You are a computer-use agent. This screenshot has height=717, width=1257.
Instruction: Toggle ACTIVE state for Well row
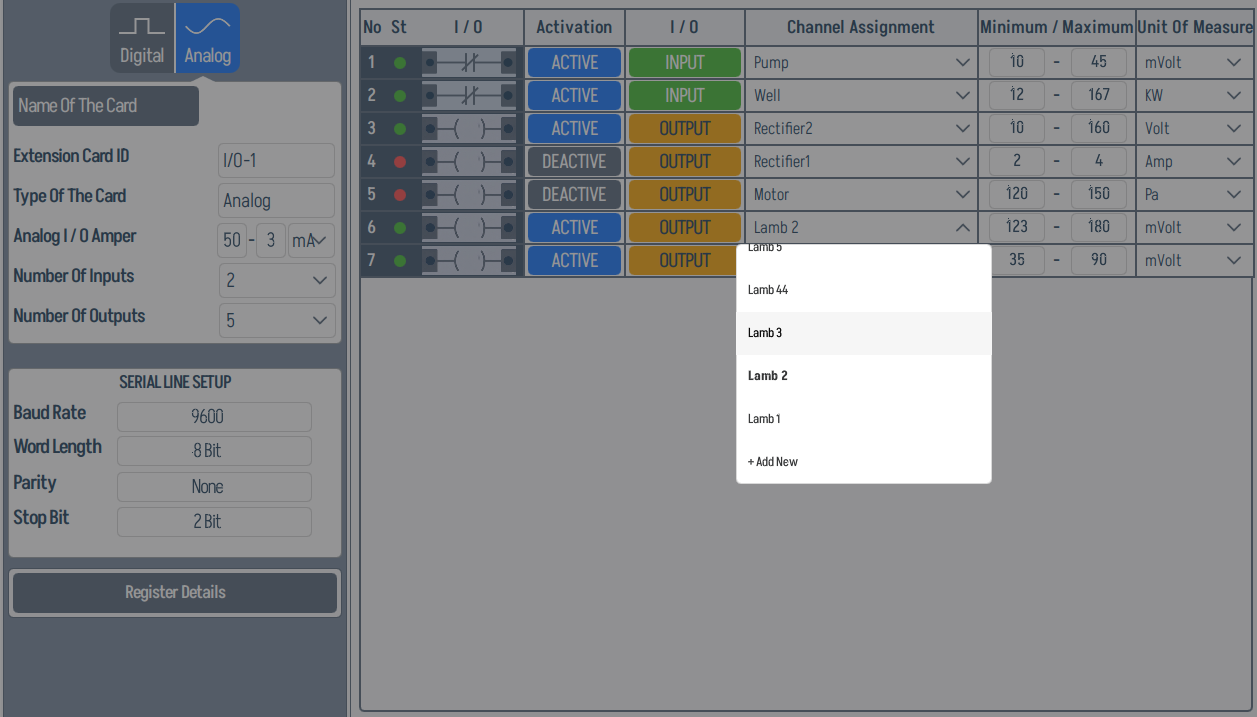(x=575, y=95)
